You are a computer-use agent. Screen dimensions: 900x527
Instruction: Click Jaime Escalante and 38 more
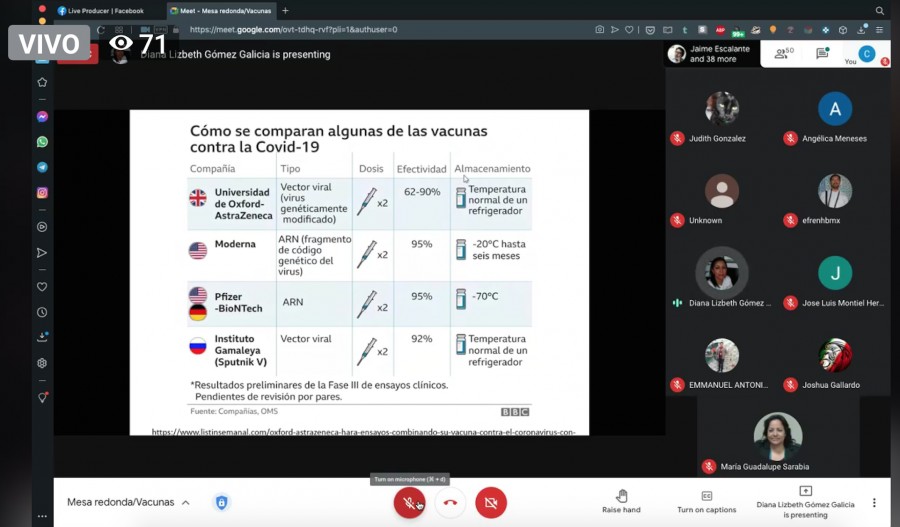(x=712, y=53)
